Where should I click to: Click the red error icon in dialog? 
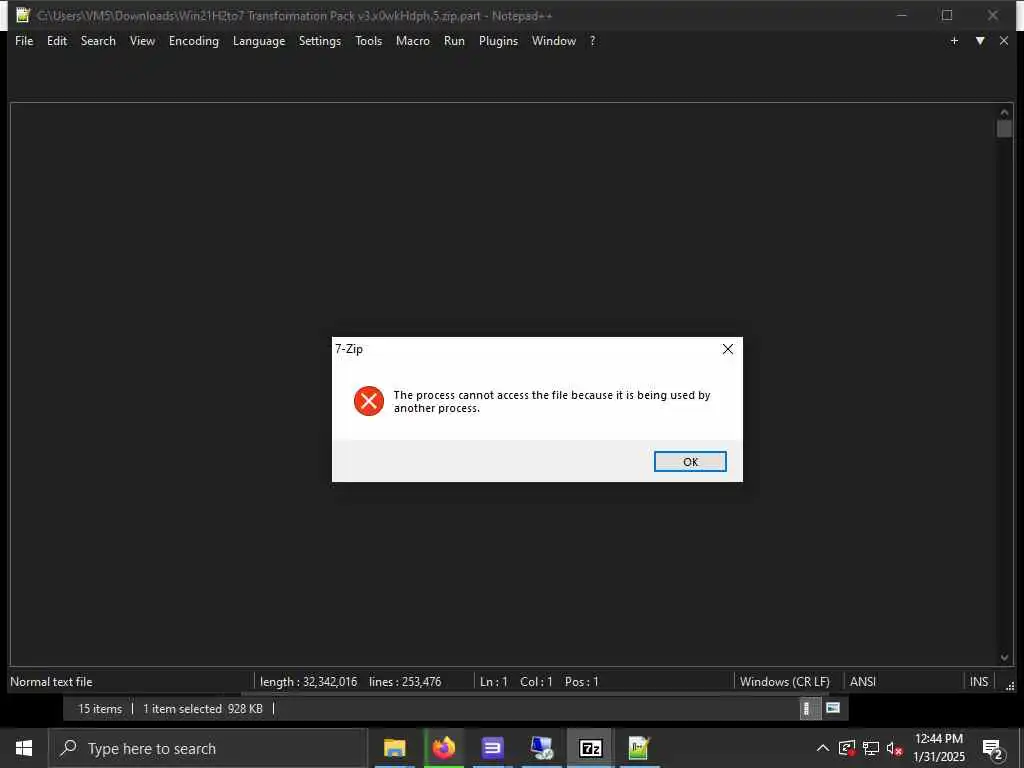coord(369,401)
